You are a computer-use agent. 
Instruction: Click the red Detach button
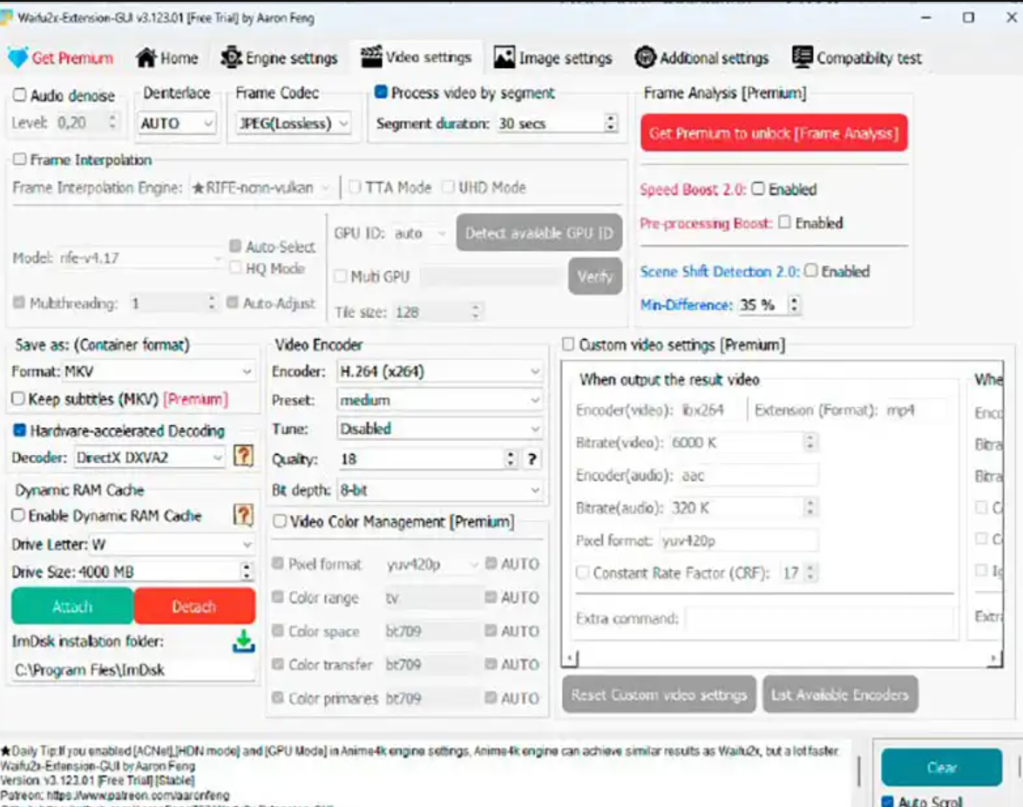coord(194,606)
